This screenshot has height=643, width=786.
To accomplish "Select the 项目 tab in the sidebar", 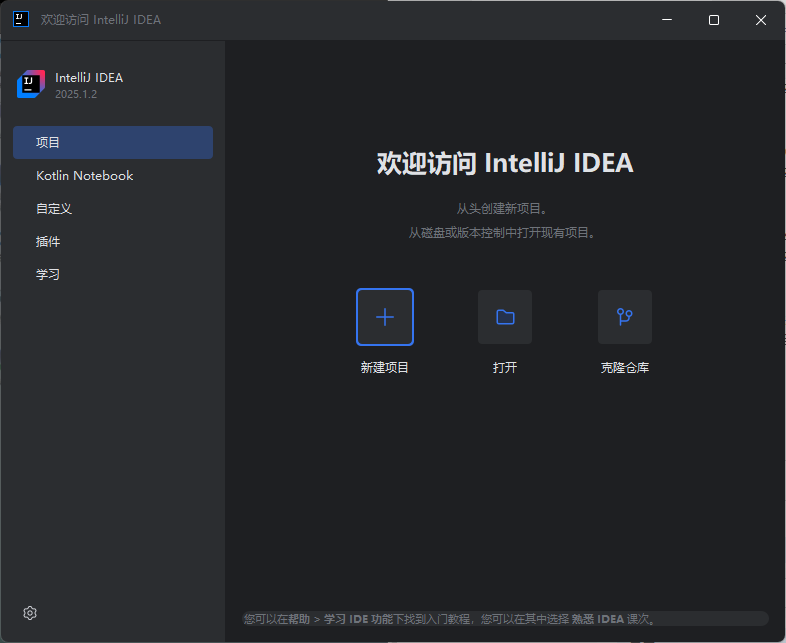I will [x=113, y=142].
